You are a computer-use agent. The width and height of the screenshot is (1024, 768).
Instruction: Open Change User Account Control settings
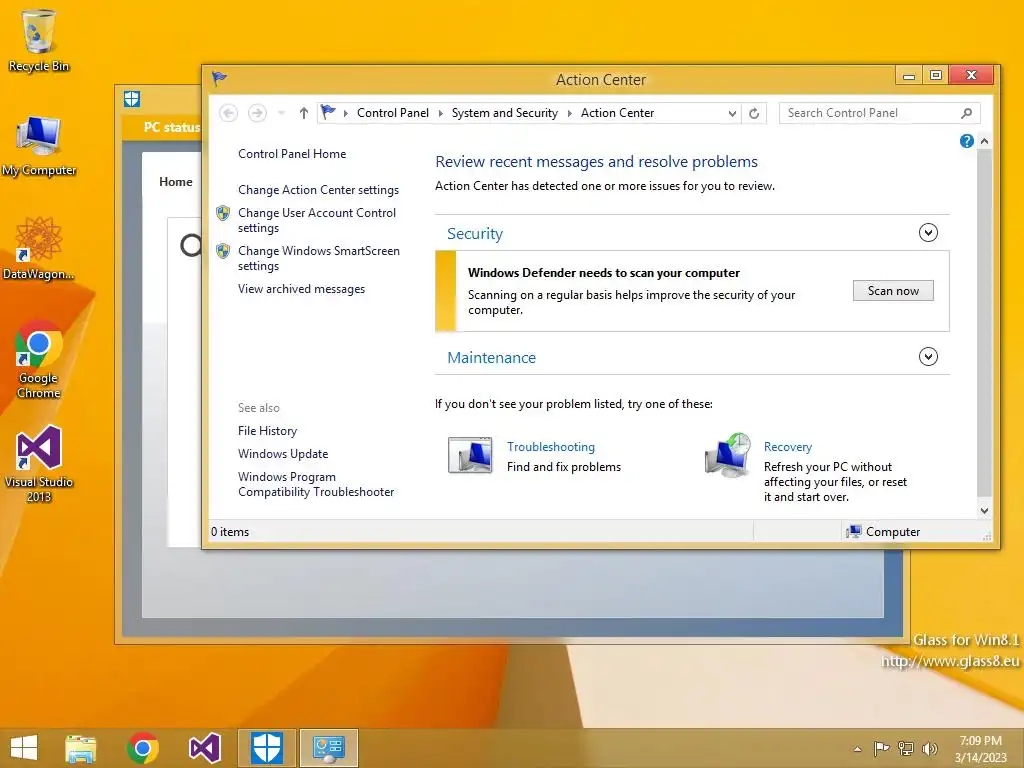tap(317, 220)
